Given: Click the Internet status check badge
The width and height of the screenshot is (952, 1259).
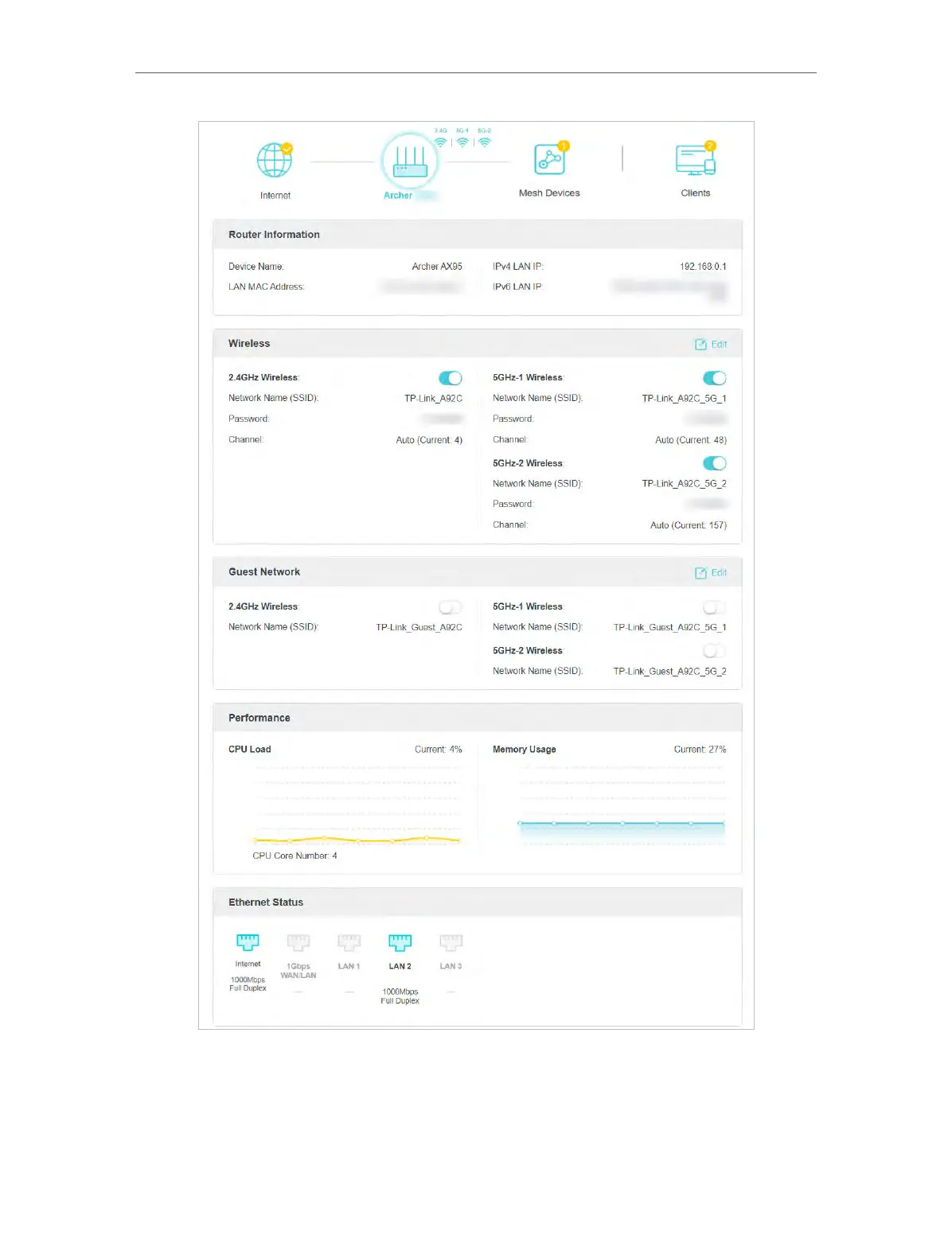Looking at the screenshot, I should (x=287, y=148).
